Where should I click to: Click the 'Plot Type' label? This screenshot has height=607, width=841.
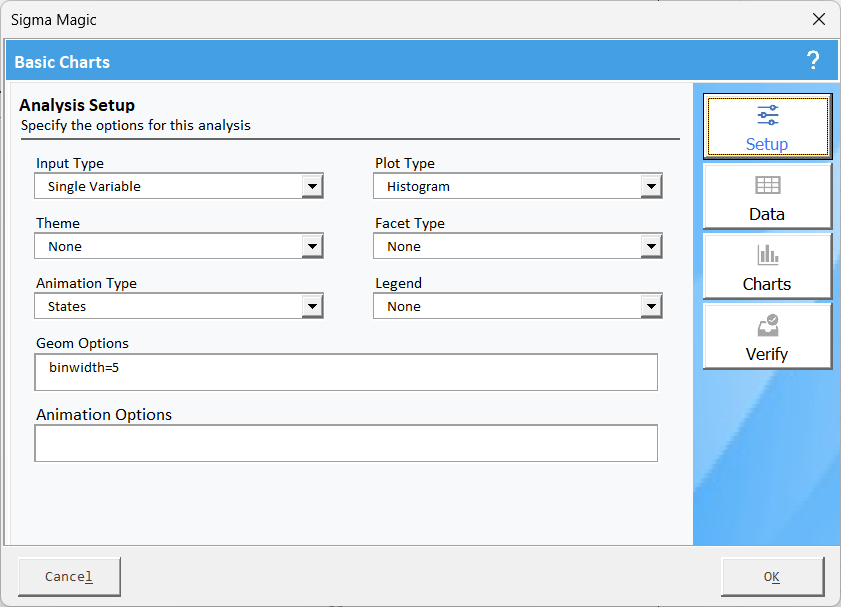405,164
